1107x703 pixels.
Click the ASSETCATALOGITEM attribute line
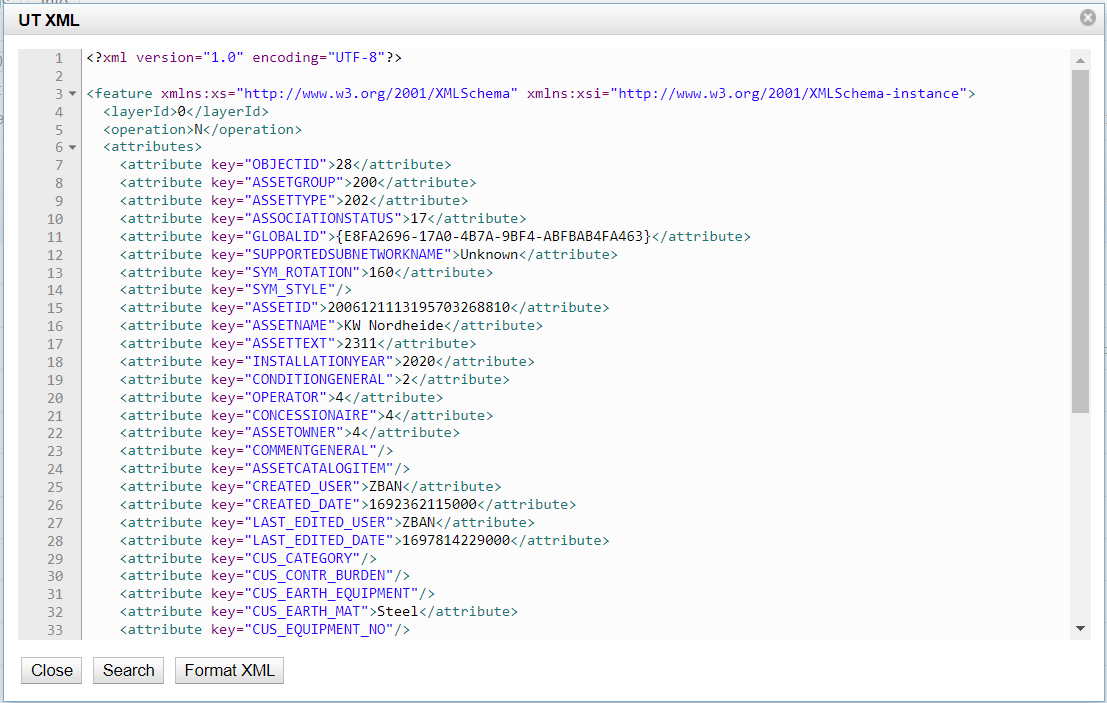pos(265,469)
